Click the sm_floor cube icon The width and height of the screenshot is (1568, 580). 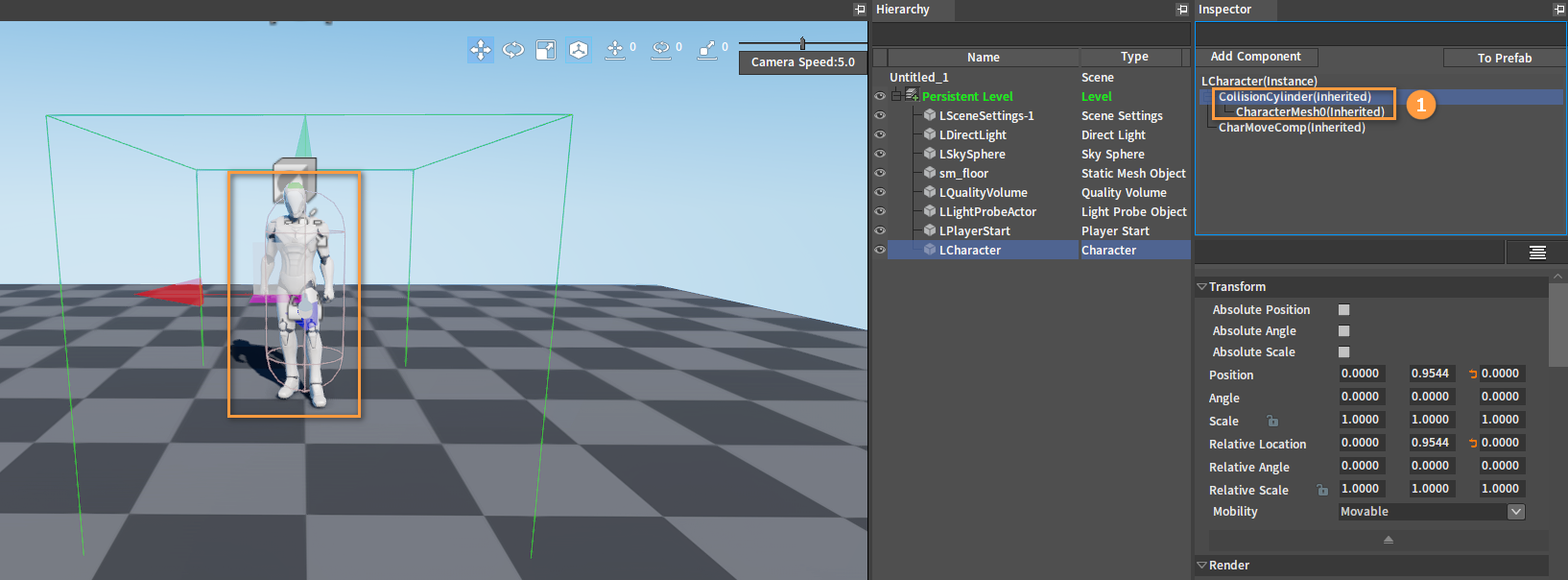click(930, 173)
